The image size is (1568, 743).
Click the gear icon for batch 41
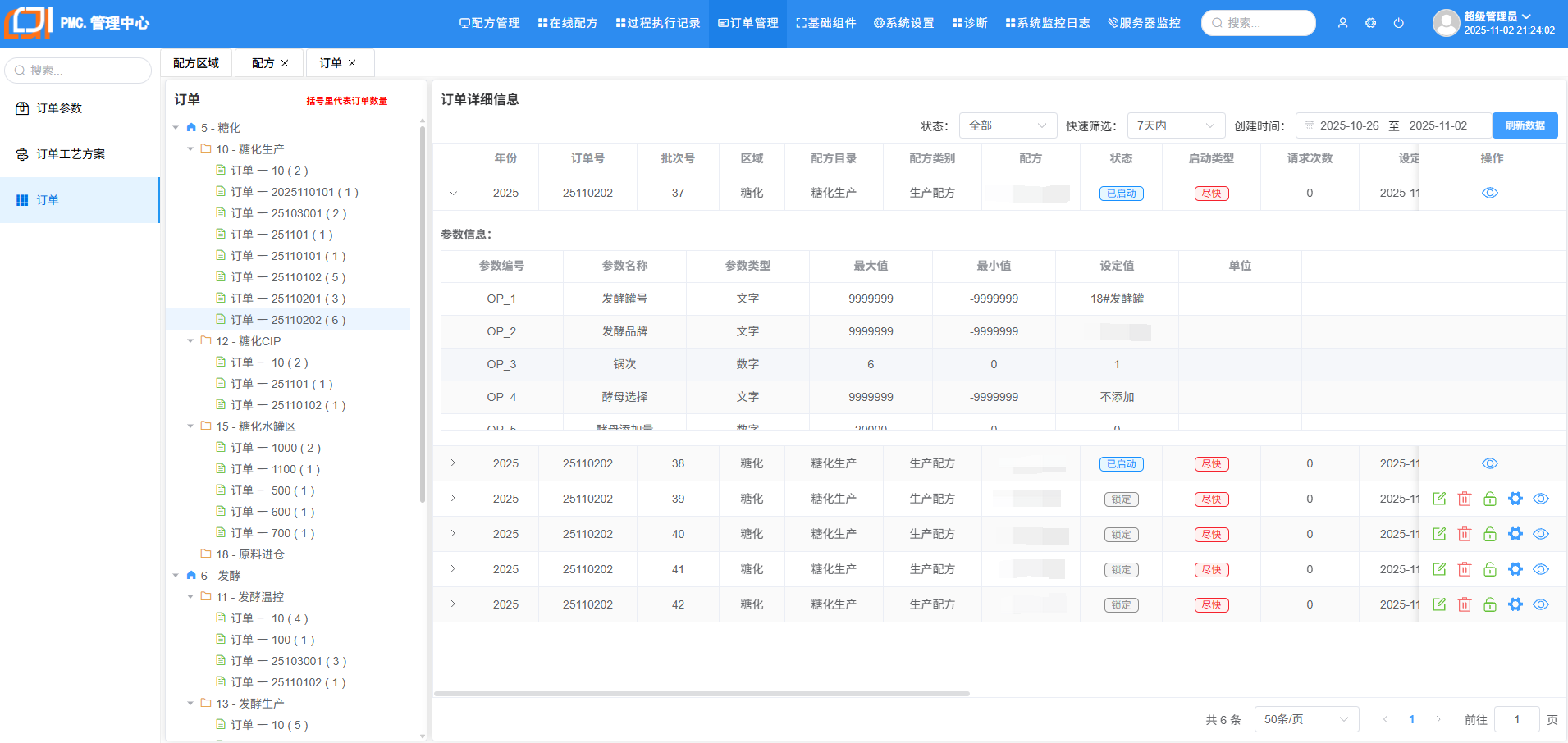point(1515,569)
